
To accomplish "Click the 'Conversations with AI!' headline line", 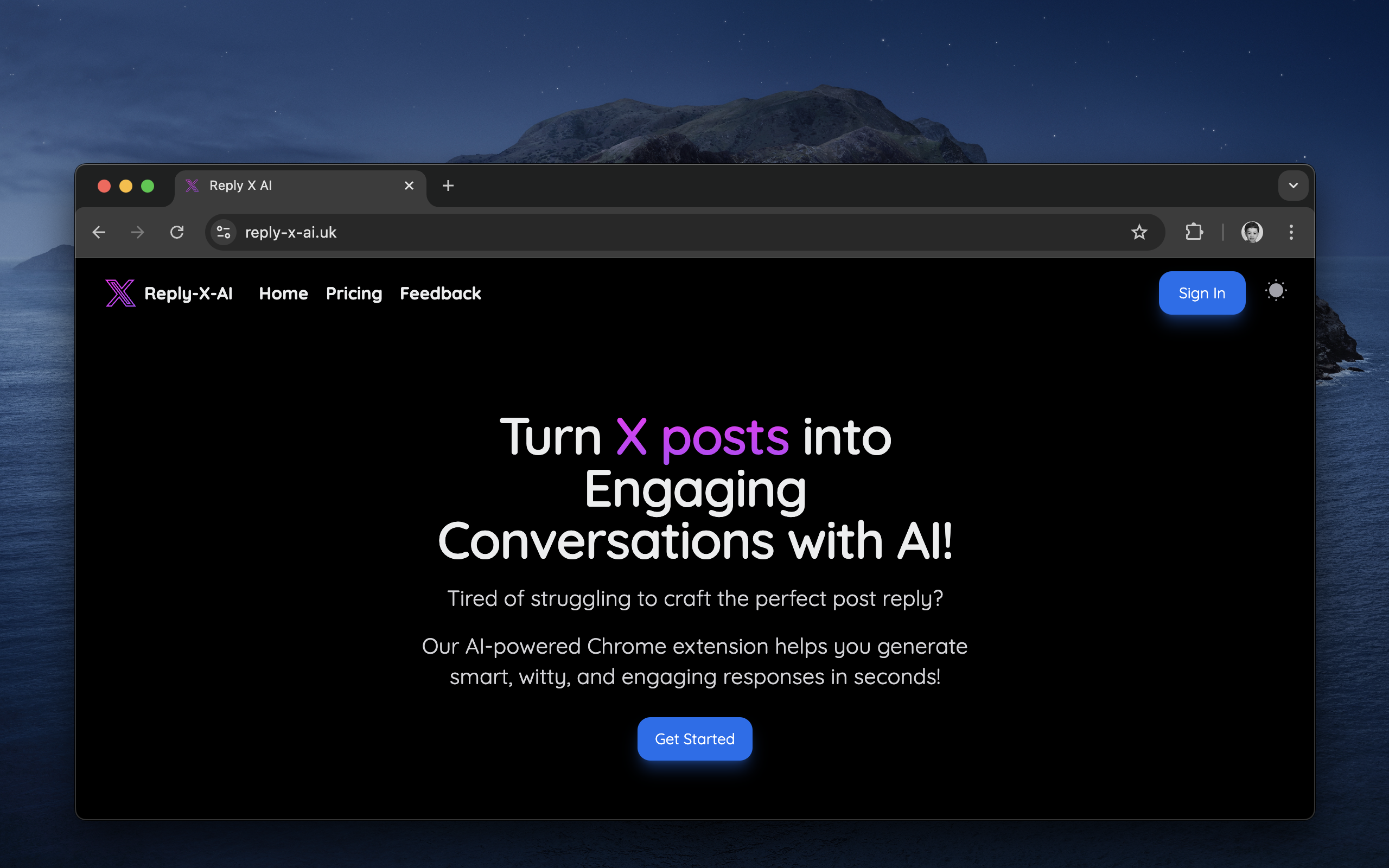I will point(695,541).
